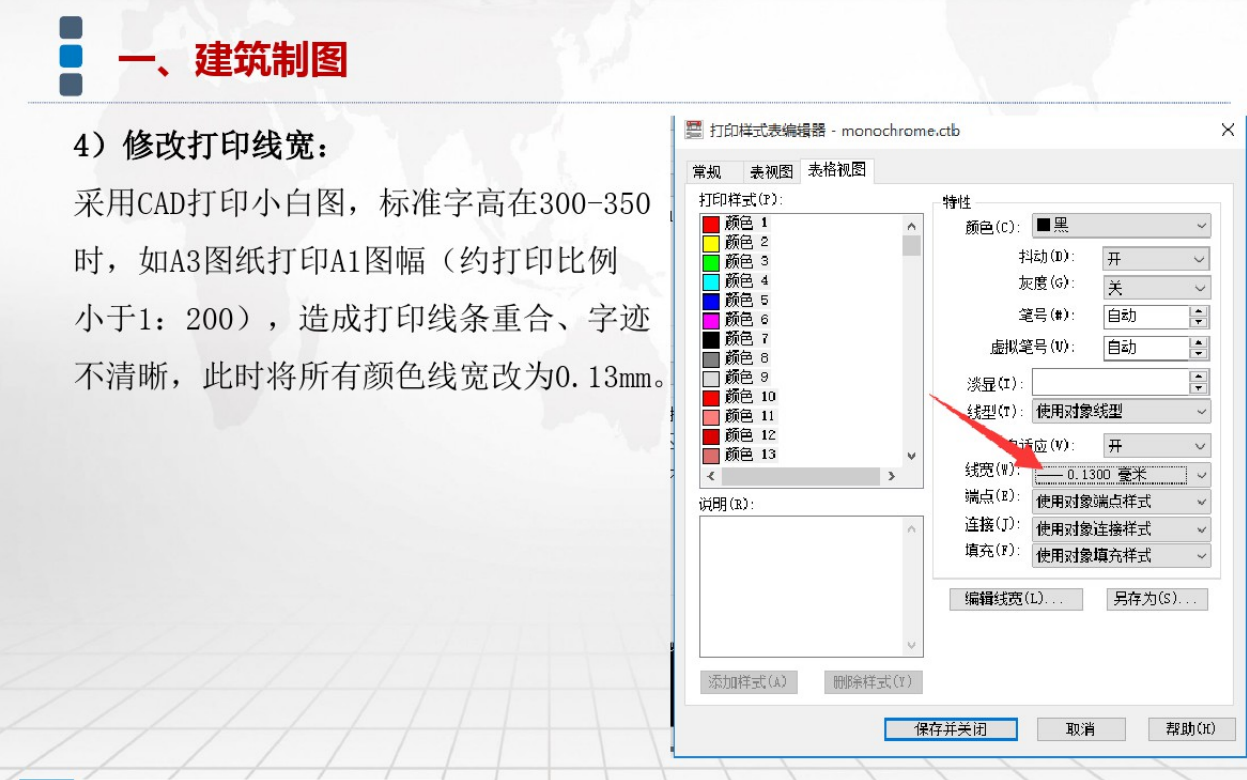The height and width of the screenshot is (780, 1247).
Task: Adjust the 虚拟笔号(U) spinner arrows
Action: 1200,347
